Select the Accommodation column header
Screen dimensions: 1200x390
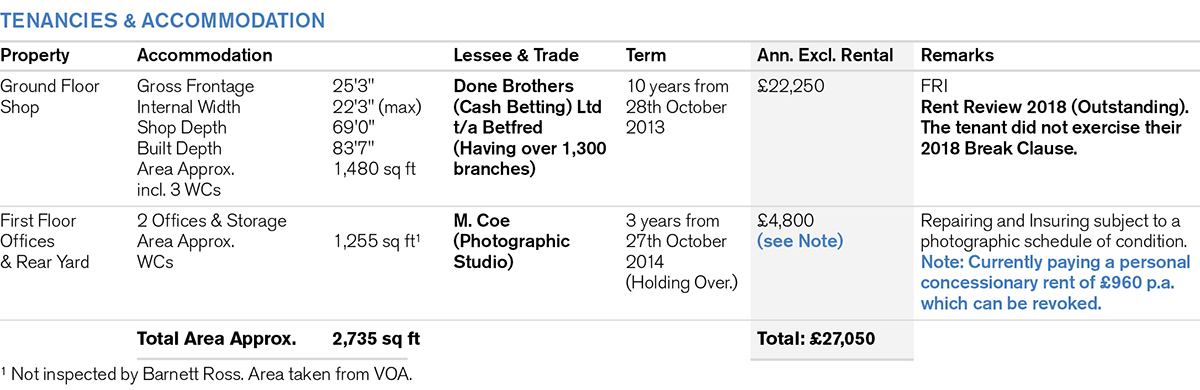tap(205, 55)
